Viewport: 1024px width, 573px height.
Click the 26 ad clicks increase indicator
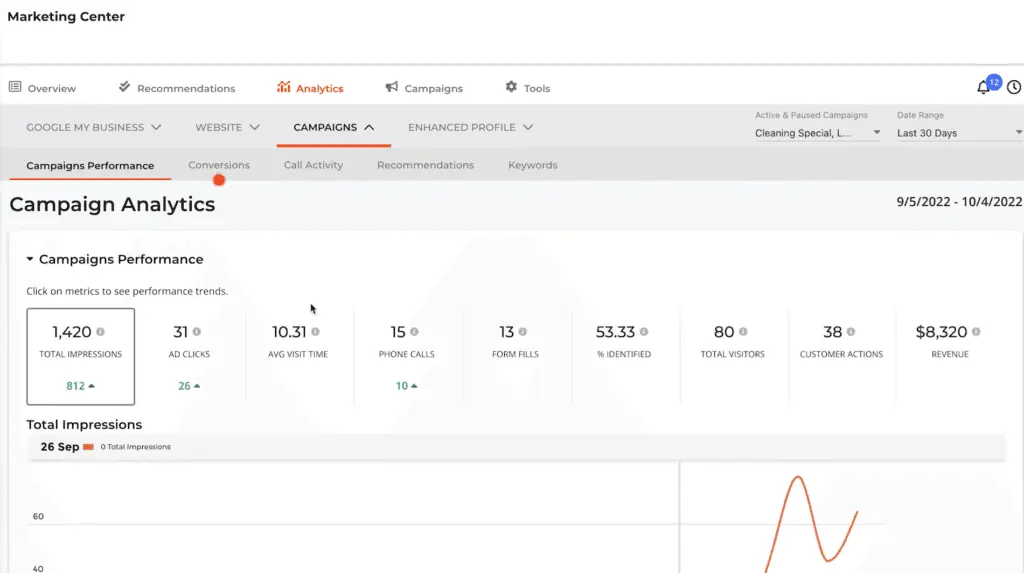point(189,386)
